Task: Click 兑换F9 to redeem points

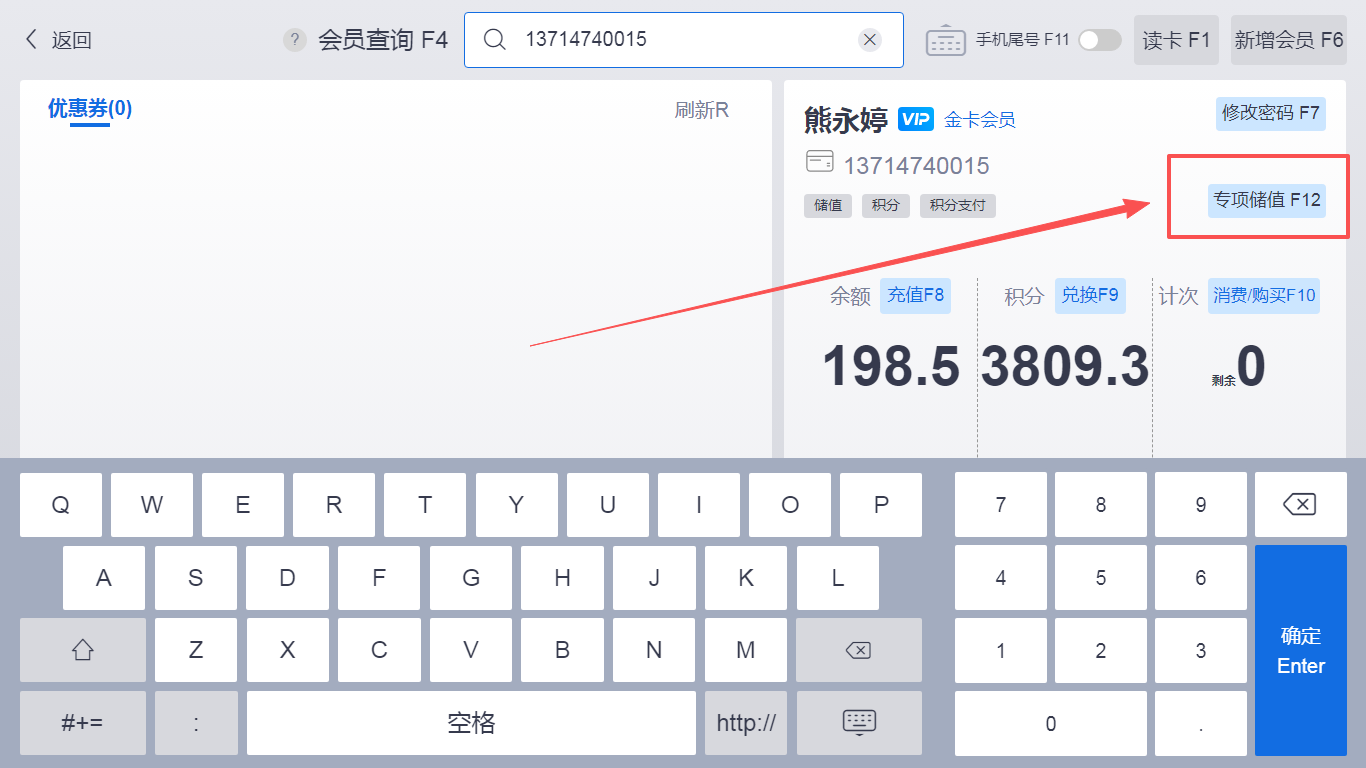Action: pyautogui.click(x=1090, y=296)
